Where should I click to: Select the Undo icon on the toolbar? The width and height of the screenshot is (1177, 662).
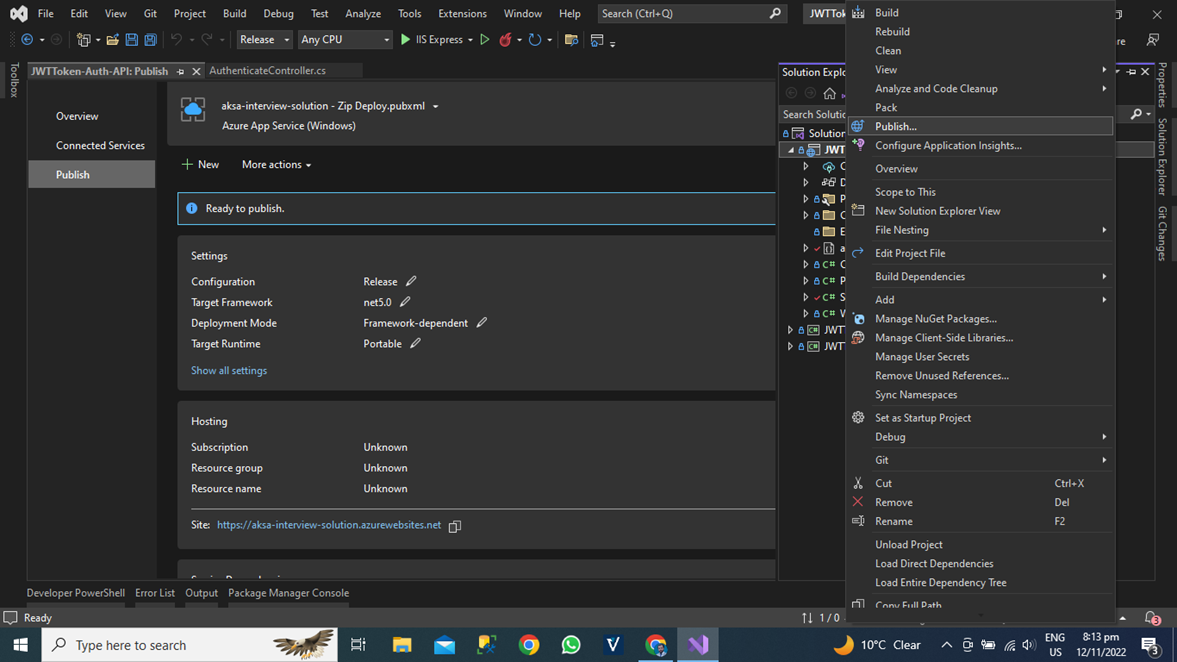[177, 39]
